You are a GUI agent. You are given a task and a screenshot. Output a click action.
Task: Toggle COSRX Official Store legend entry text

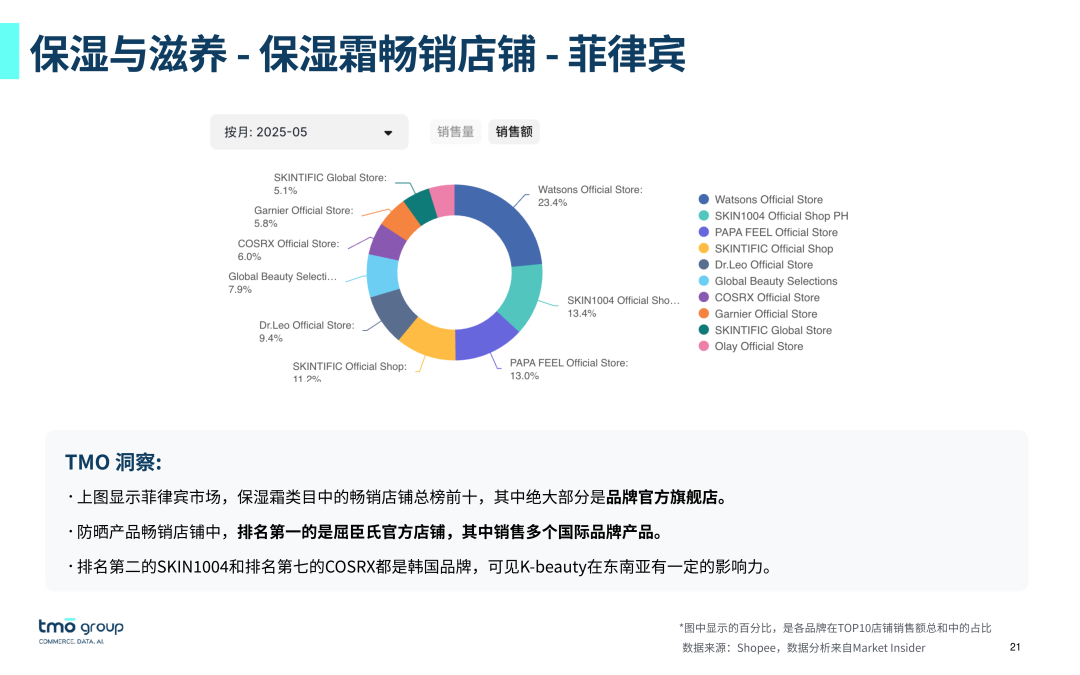tap(767, 298)
